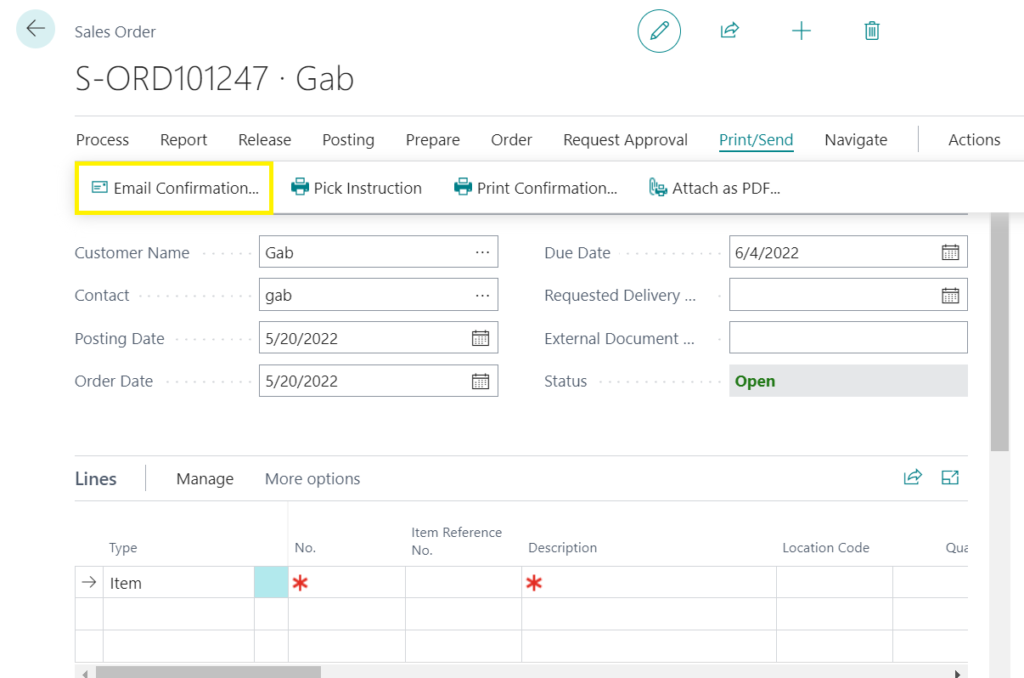Open Customer Name lookup ellipsis
The height and width of the screenshot is (678, 1024).
click(483, 253)
